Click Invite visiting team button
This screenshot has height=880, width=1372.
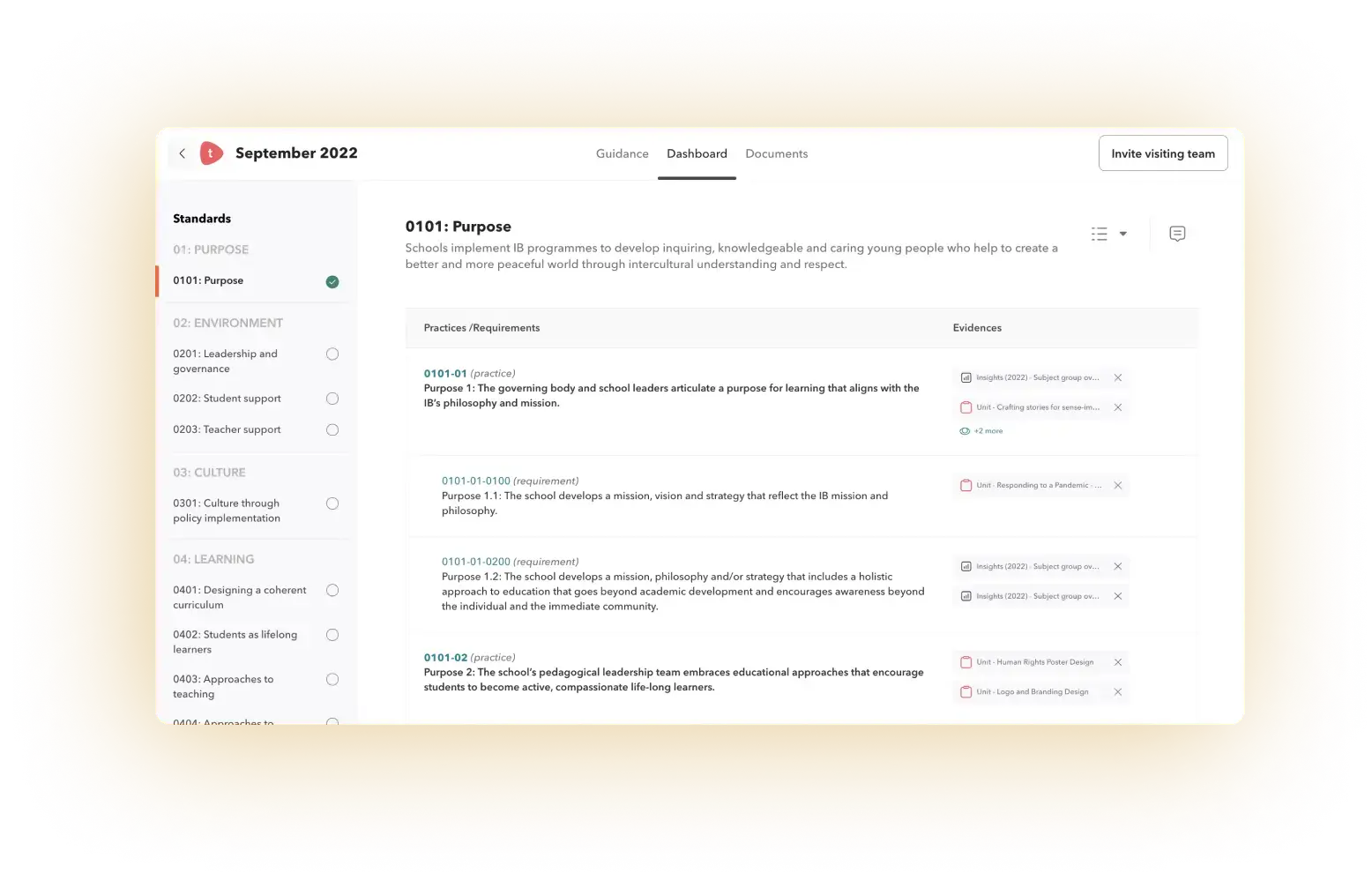pos(1162,153)
